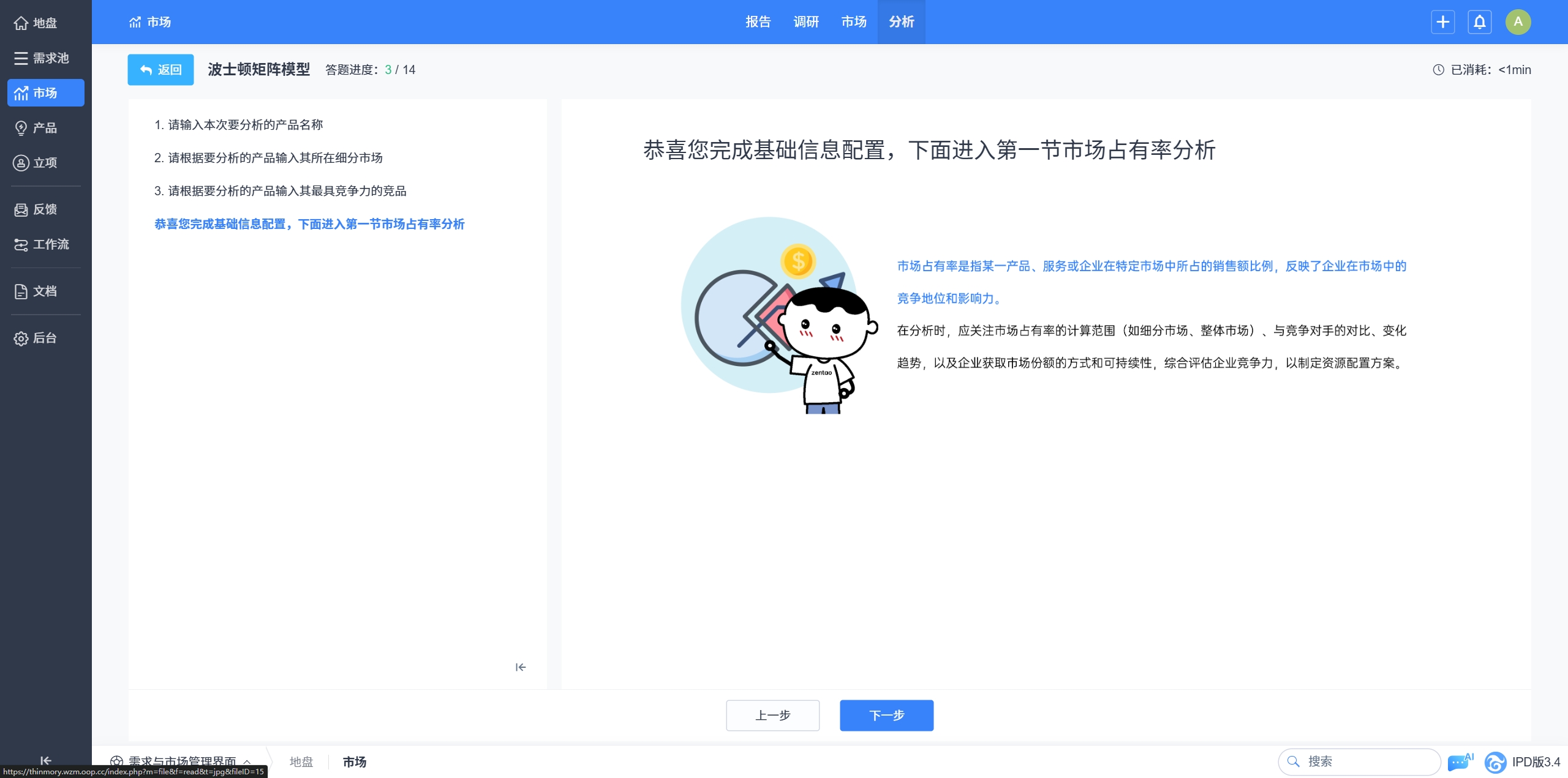Expand 需求与市场管理界面 switcher
Viewport: 1568px width, 778px height.
181,760
